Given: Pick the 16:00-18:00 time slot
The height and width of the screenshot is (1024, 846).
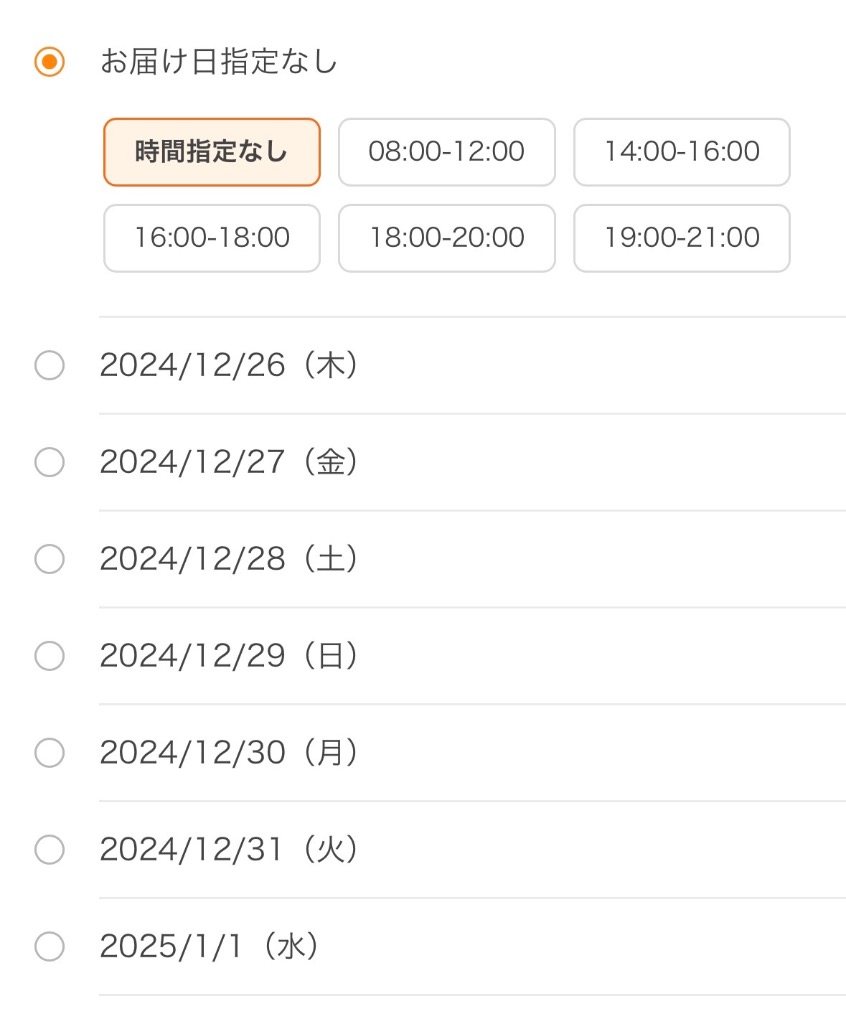Looking at the screenshot, I should coord(212,238).
